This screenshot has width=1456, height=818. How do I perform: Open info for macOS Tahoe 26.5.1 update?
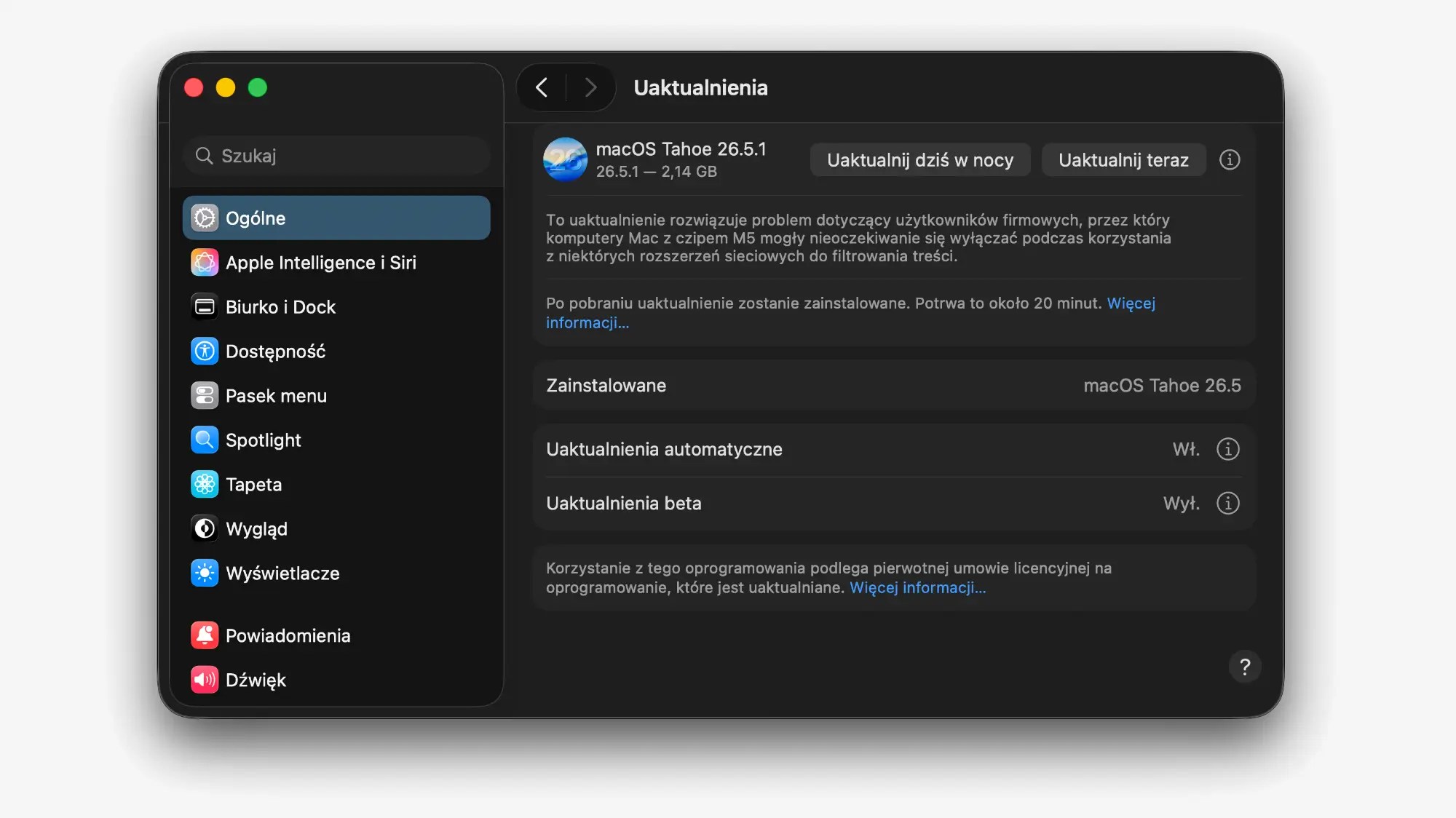coord(1230,159)
